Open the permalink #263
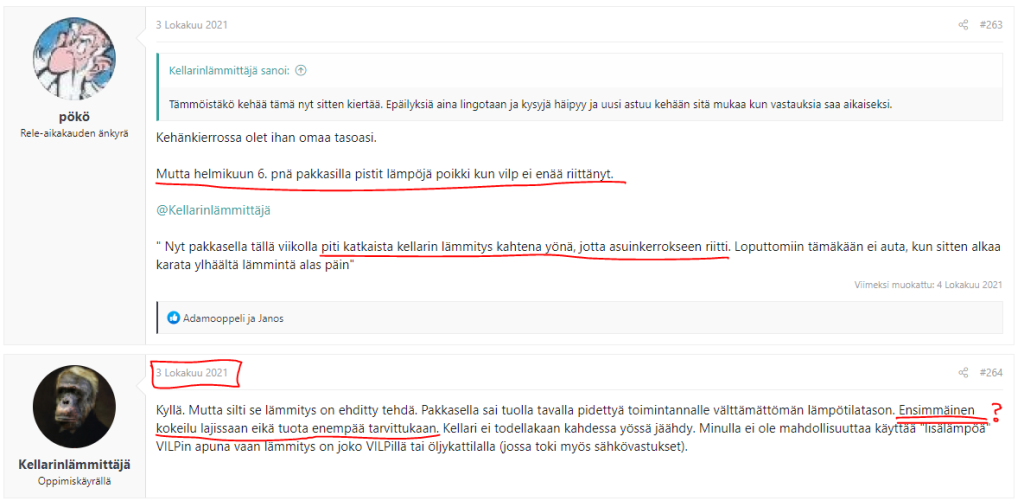1024x501 pixels. [991, 25]
